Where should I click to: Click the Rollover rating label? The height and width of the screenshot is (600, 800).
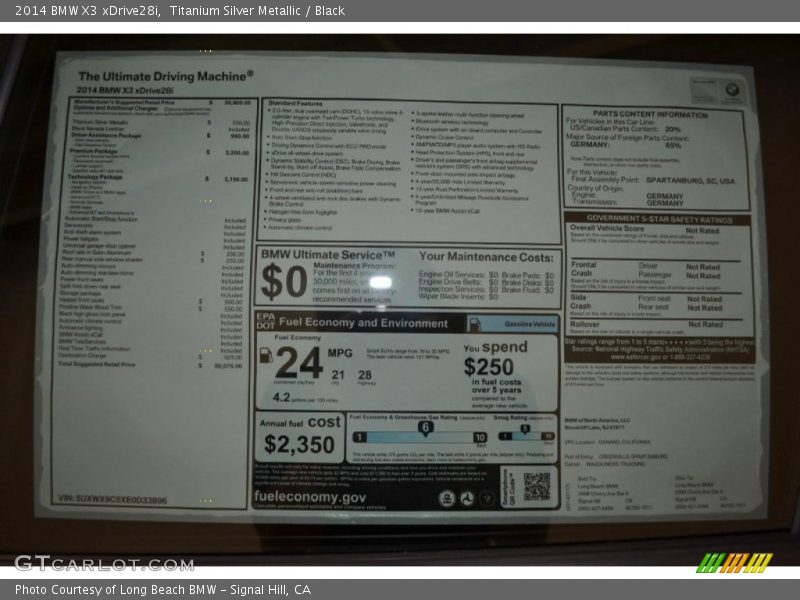pos(585,324)
